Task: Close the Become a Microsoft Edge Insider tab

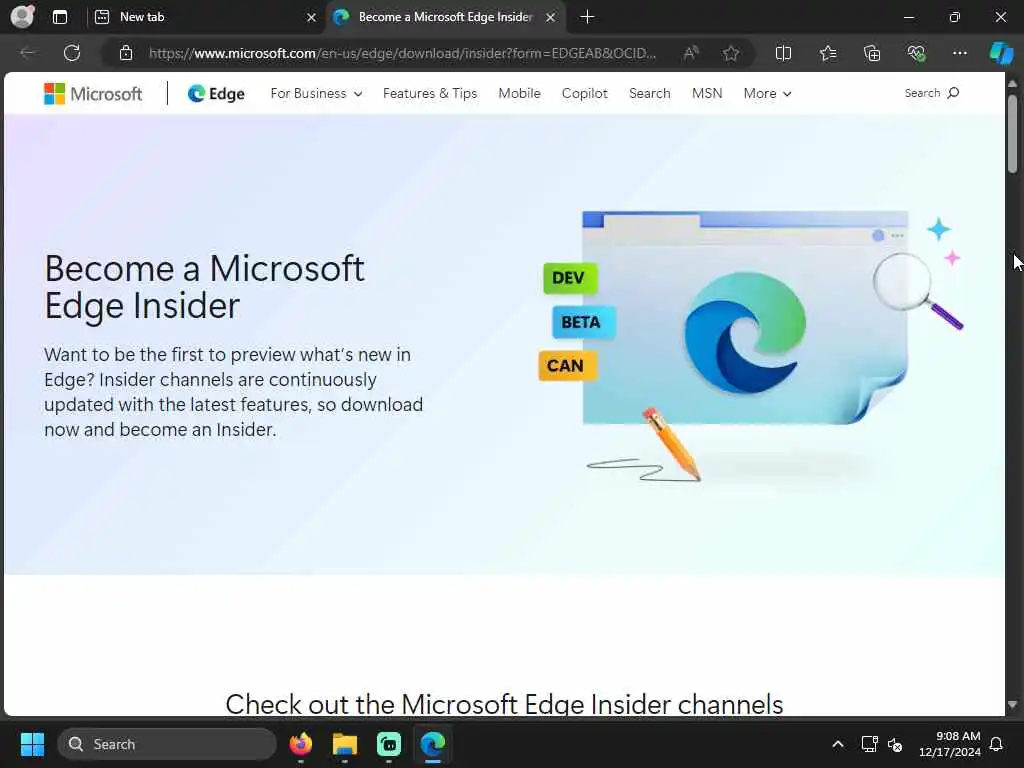Action: (x=551, y=18)
